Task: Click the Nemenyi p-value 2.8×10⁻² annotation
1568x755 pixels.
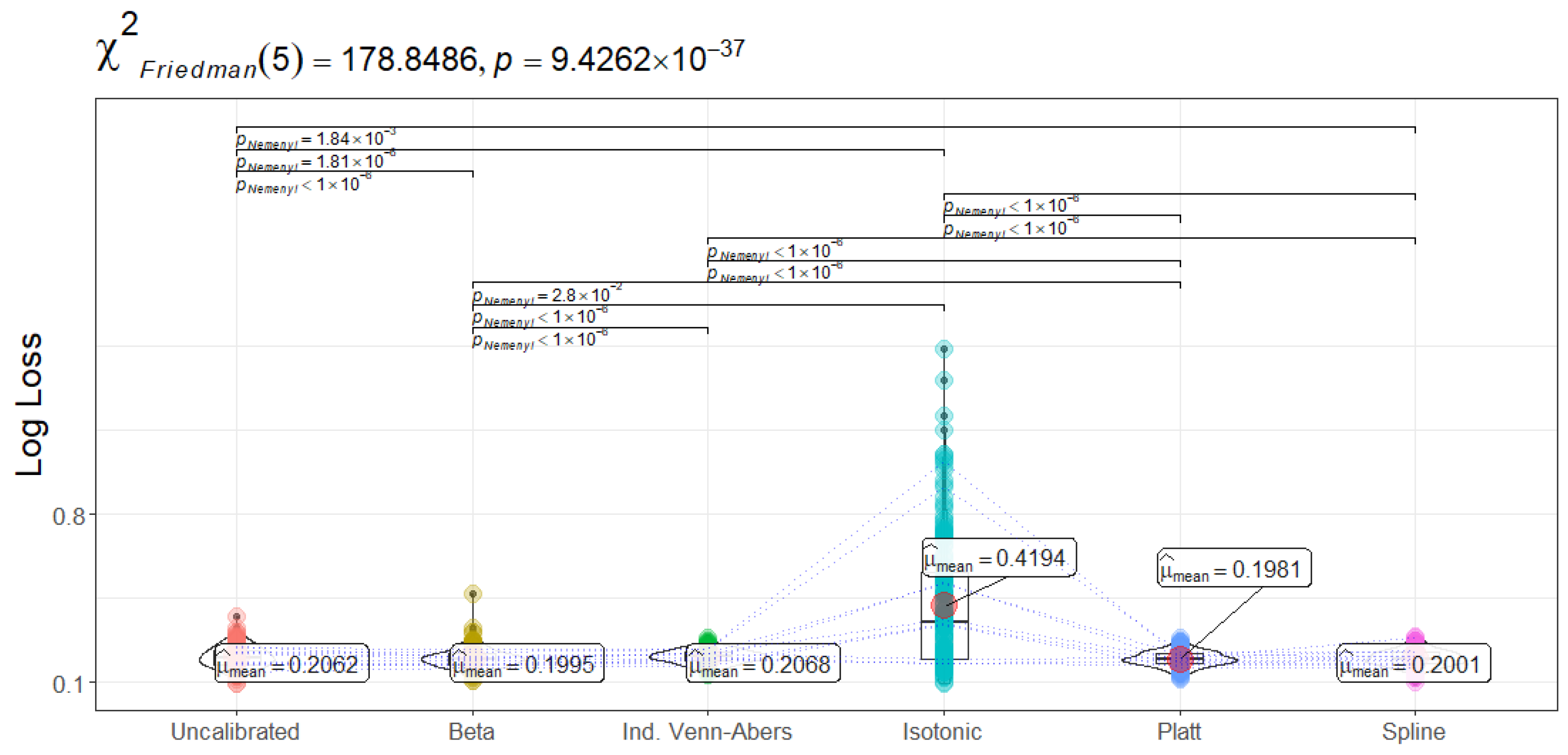Action: pyautogui.click(x=547, y=296)
